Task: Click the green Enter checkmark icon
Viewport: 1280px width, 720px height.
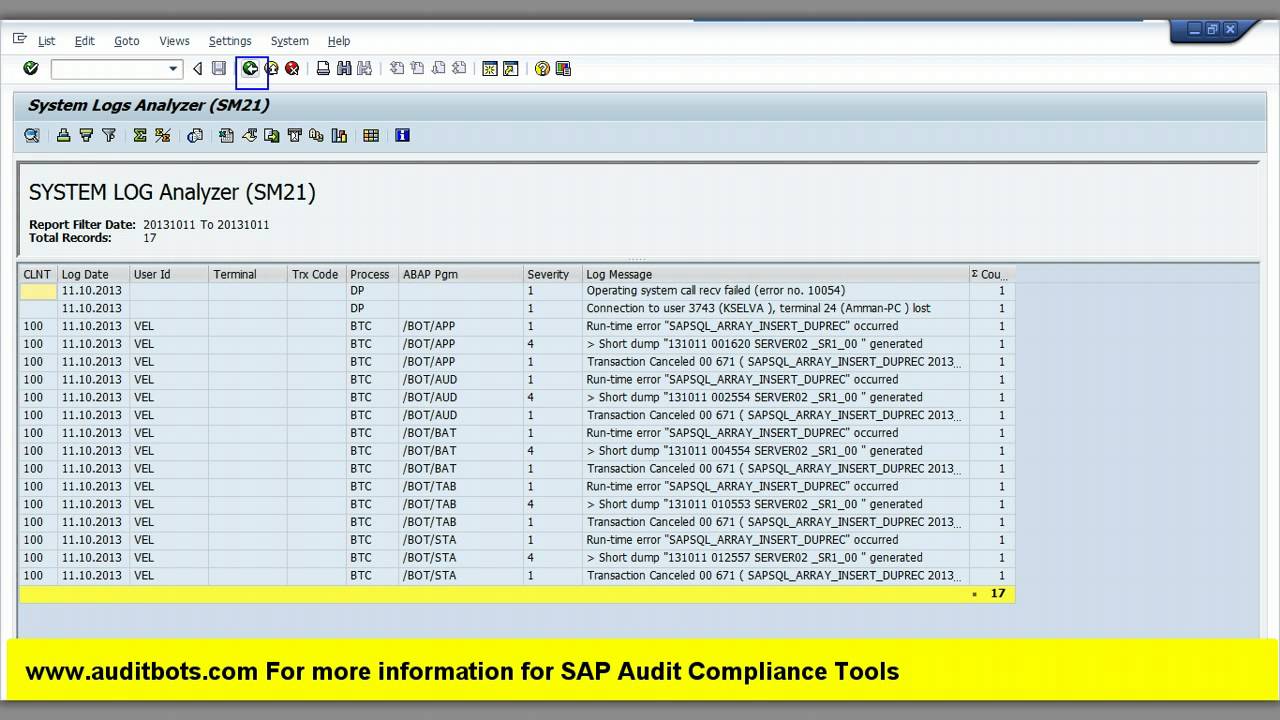Action: point(31,68)
